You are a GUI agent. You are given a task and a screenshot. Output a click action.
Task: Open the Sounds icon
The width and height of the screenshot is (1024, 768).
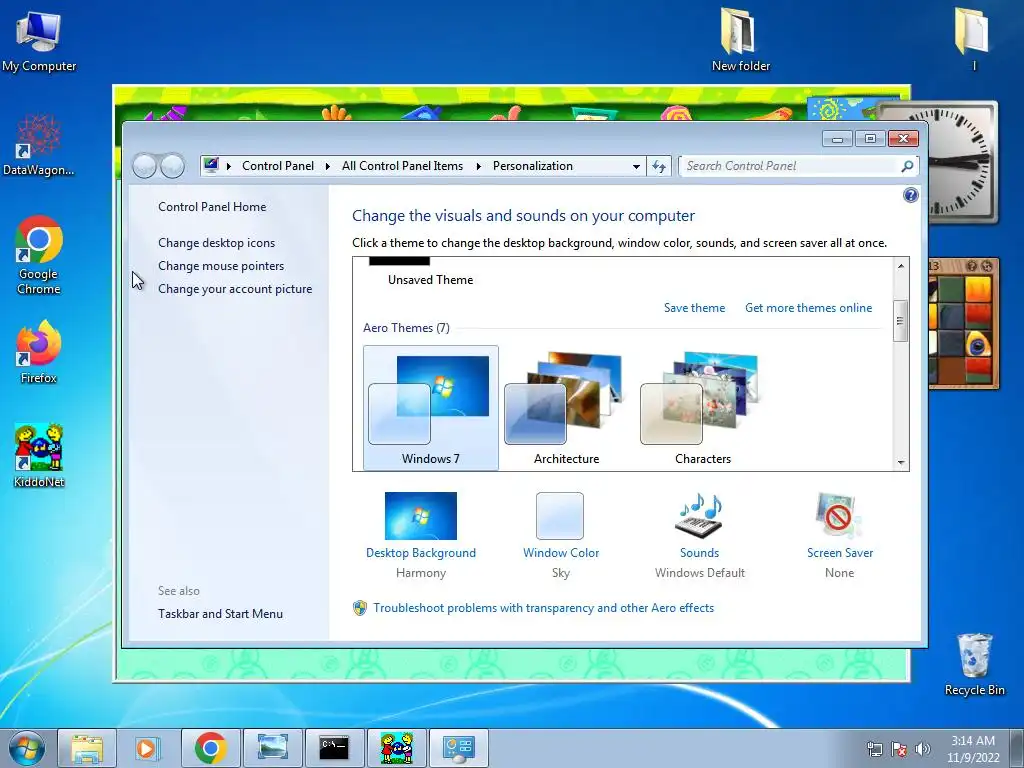(699, 516)
